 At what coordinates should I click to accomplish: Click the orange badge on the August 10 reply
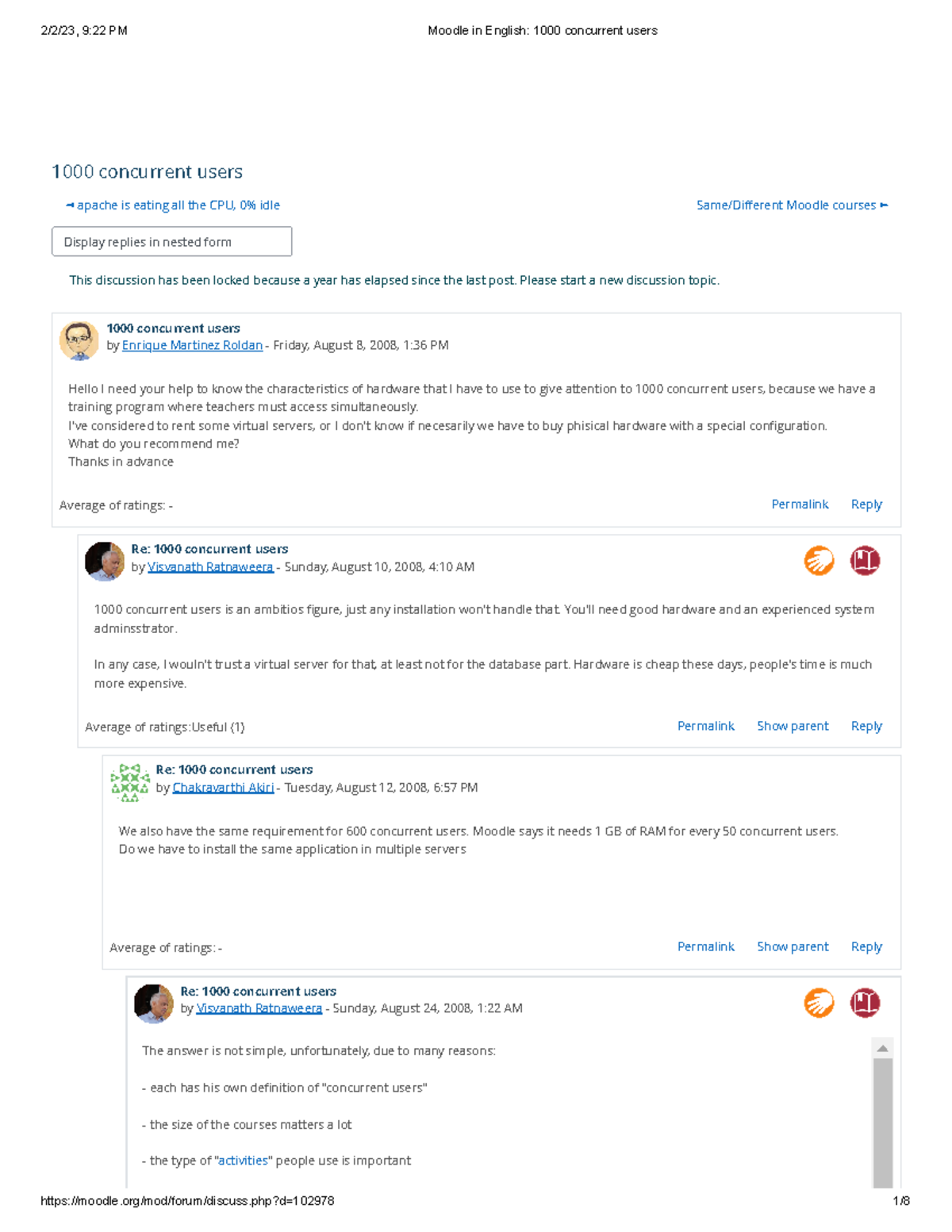point(819,561)
